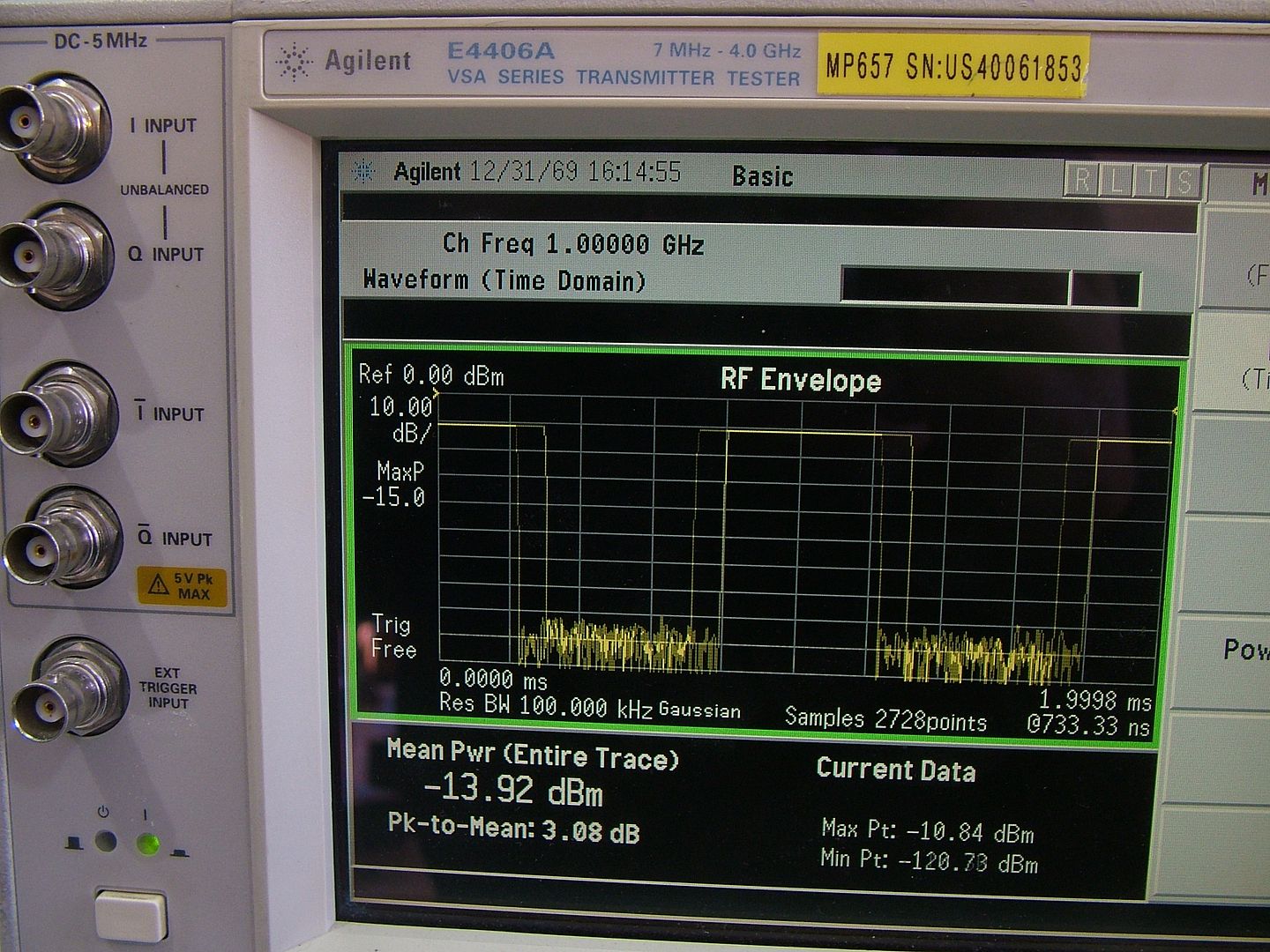Click the Trig Free indicator

(393, 637)
